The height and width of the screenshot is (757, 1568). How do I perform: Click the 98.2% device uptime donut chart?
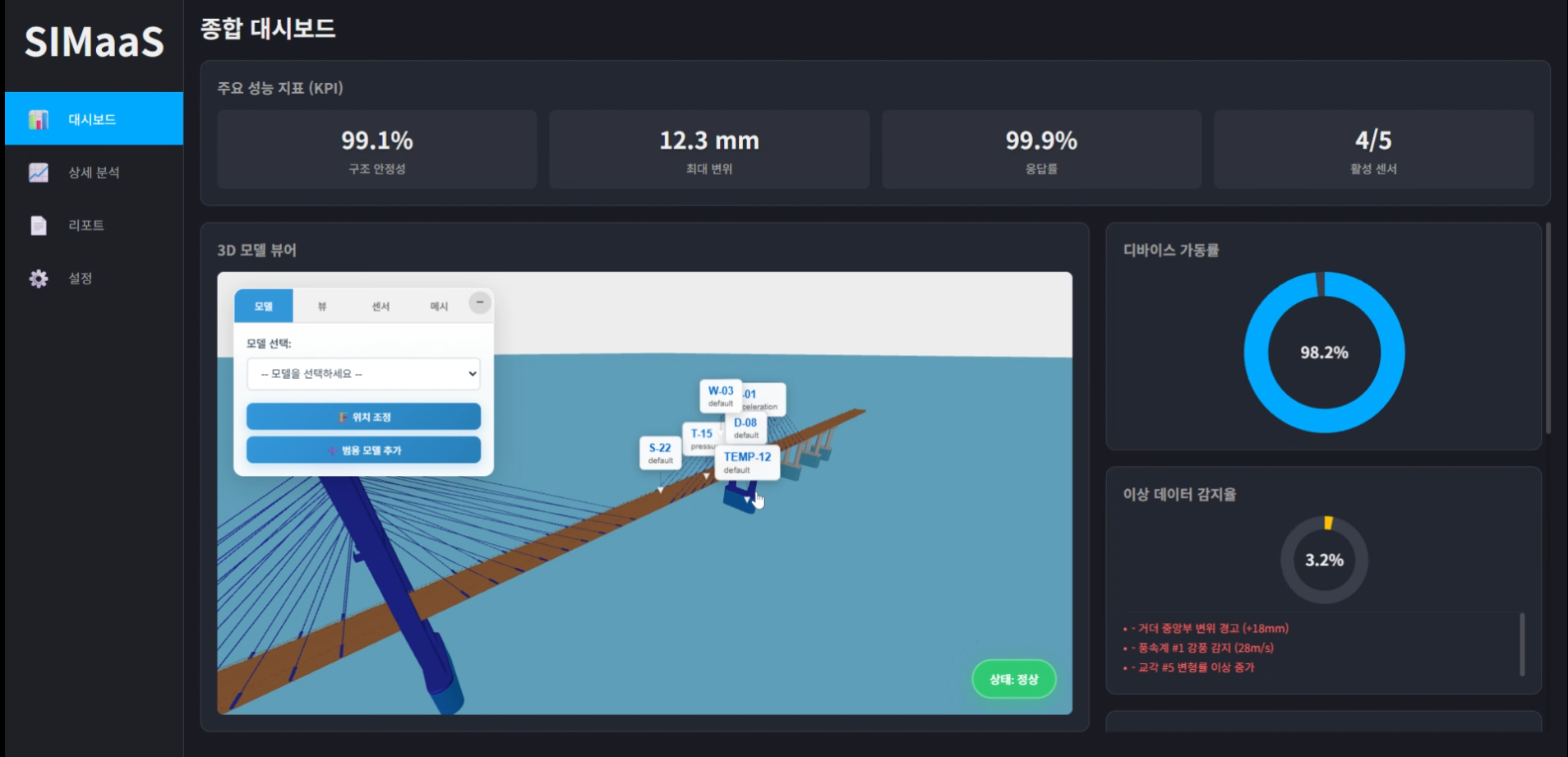[1324, 353]
